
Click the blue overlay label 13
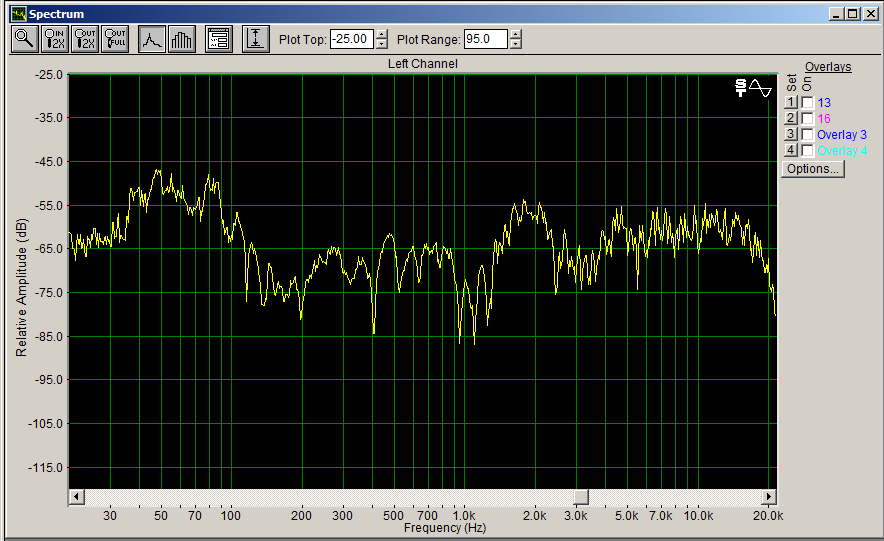coord(824,103)
